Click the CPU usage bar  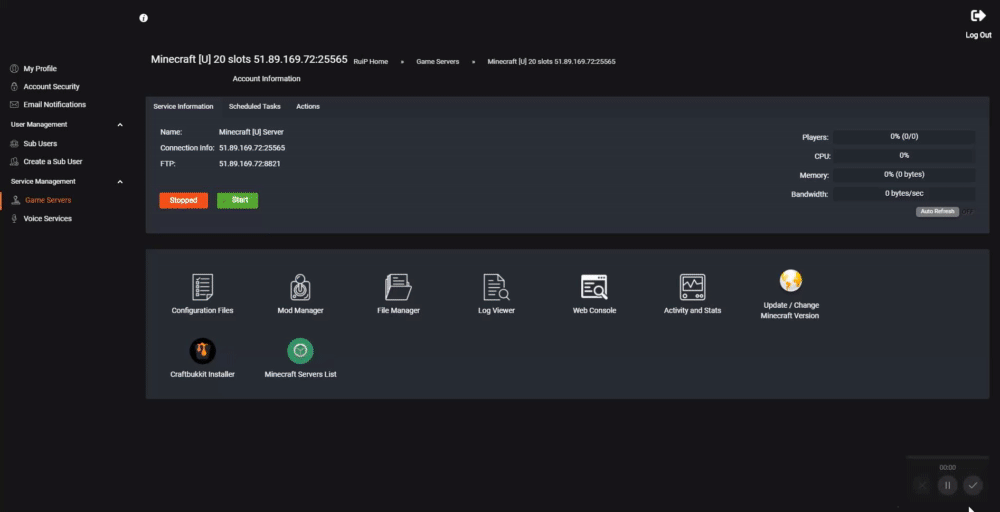904,156
